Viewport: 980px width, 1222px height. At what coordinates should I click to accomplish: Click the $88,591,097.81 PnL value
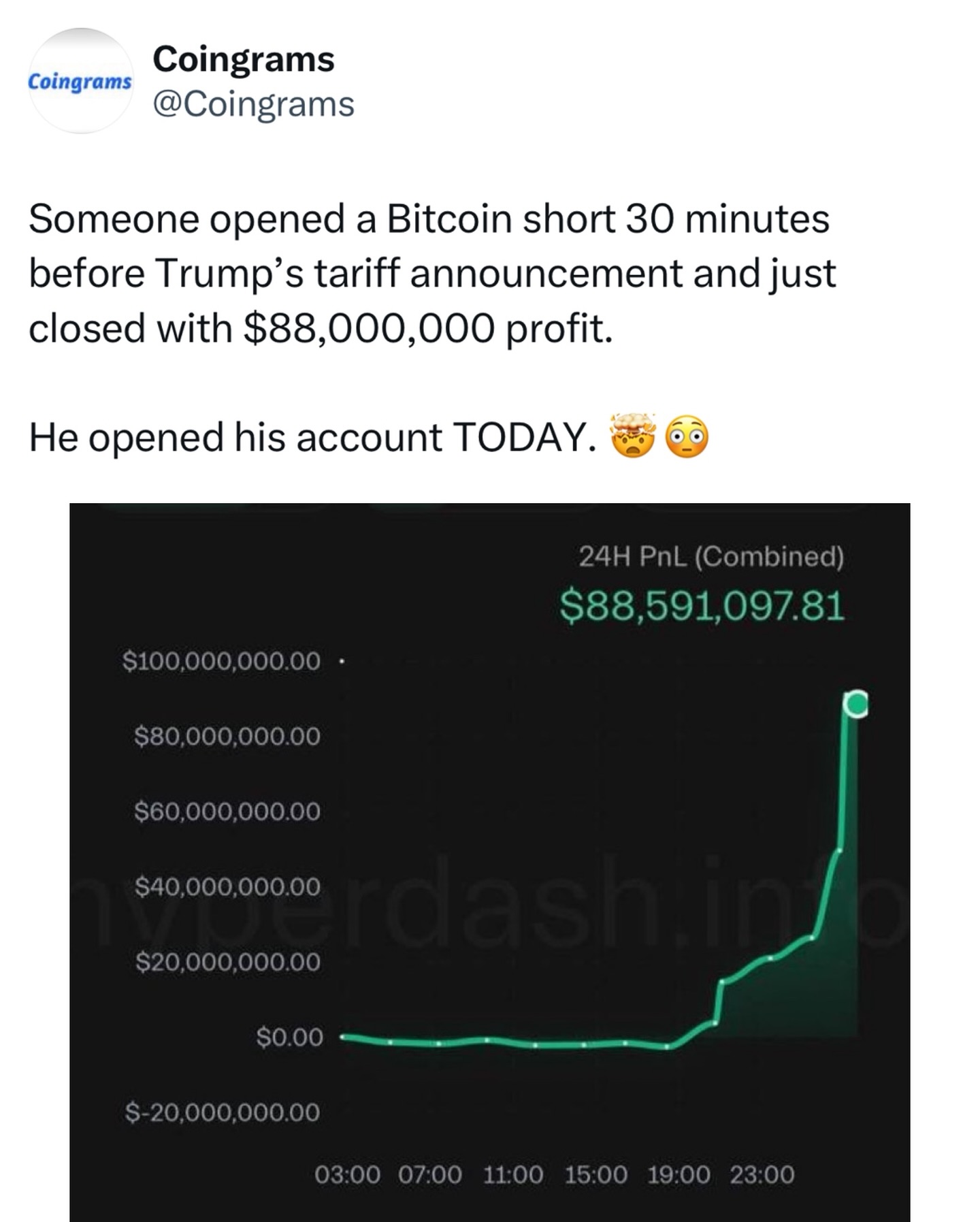click(x=702, y=606)
